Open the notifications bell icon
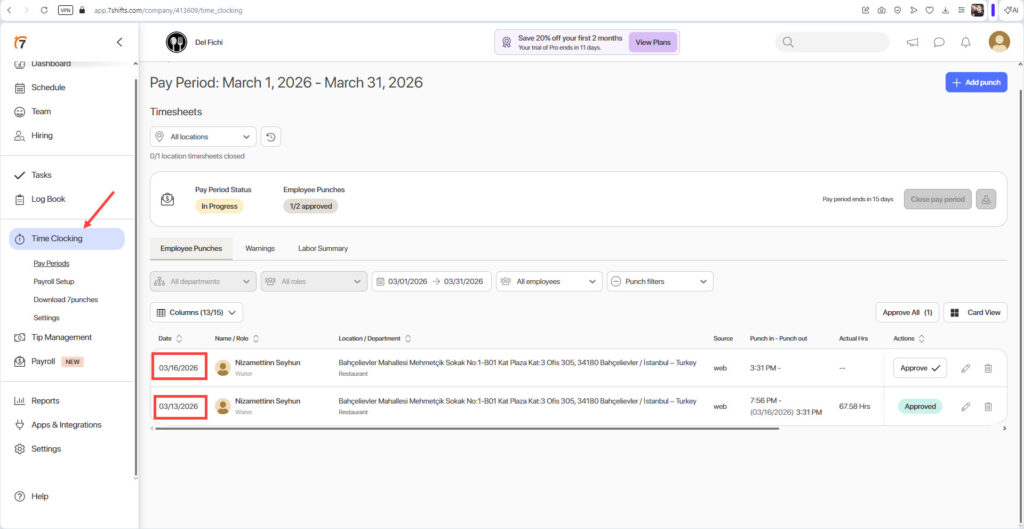This screenshot has height=529, width=1024. tap(965, 42)
